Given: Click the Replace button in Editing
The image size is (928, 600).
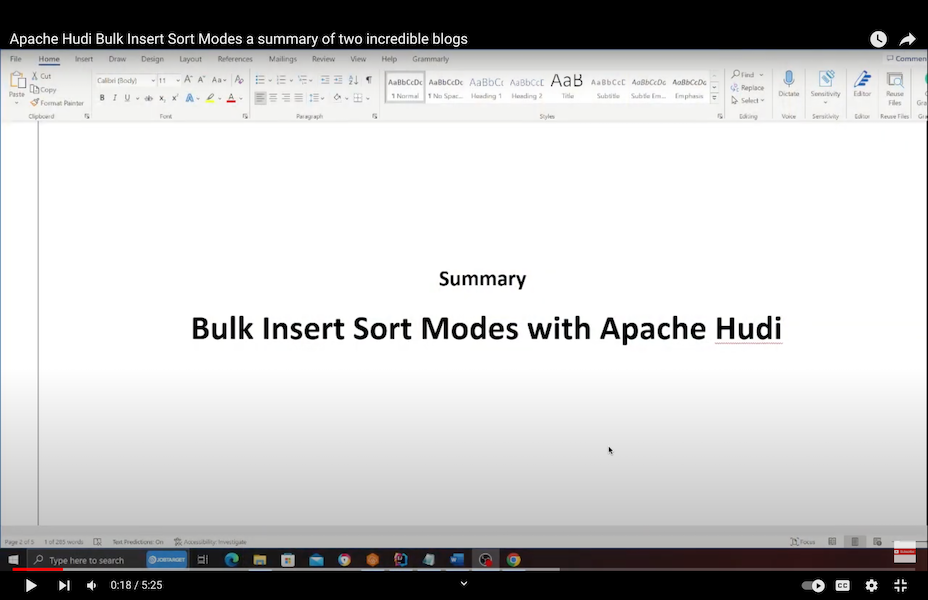Looking at the screenshot, I should tap(748, 88).
